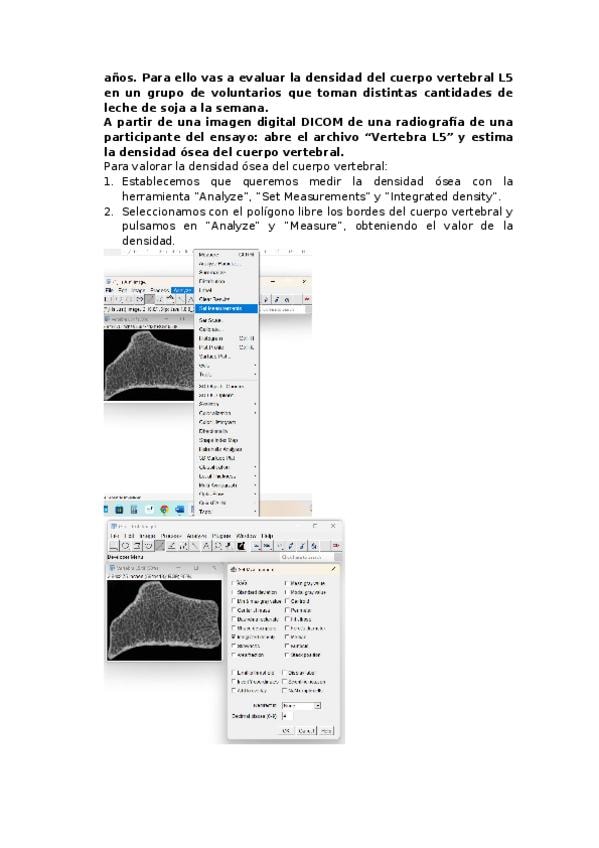Select the Rectangle selection tool in lower toolbar
Screen dimensions: 599x848
[114, 546]
